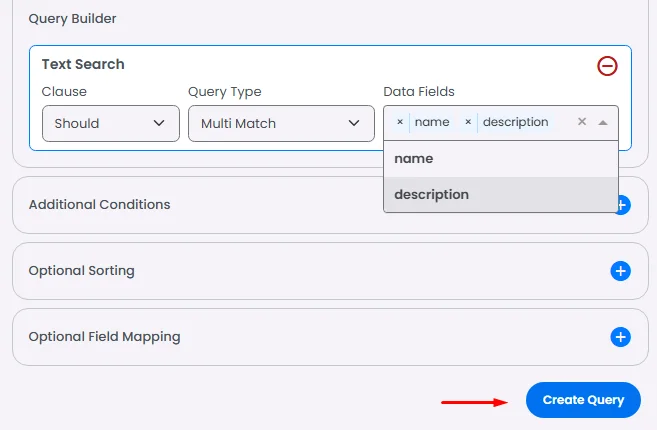Viewport: 657px width, 430px height.
Task: Clear all selected Data Fields
Action: click(x=582, y=122)
